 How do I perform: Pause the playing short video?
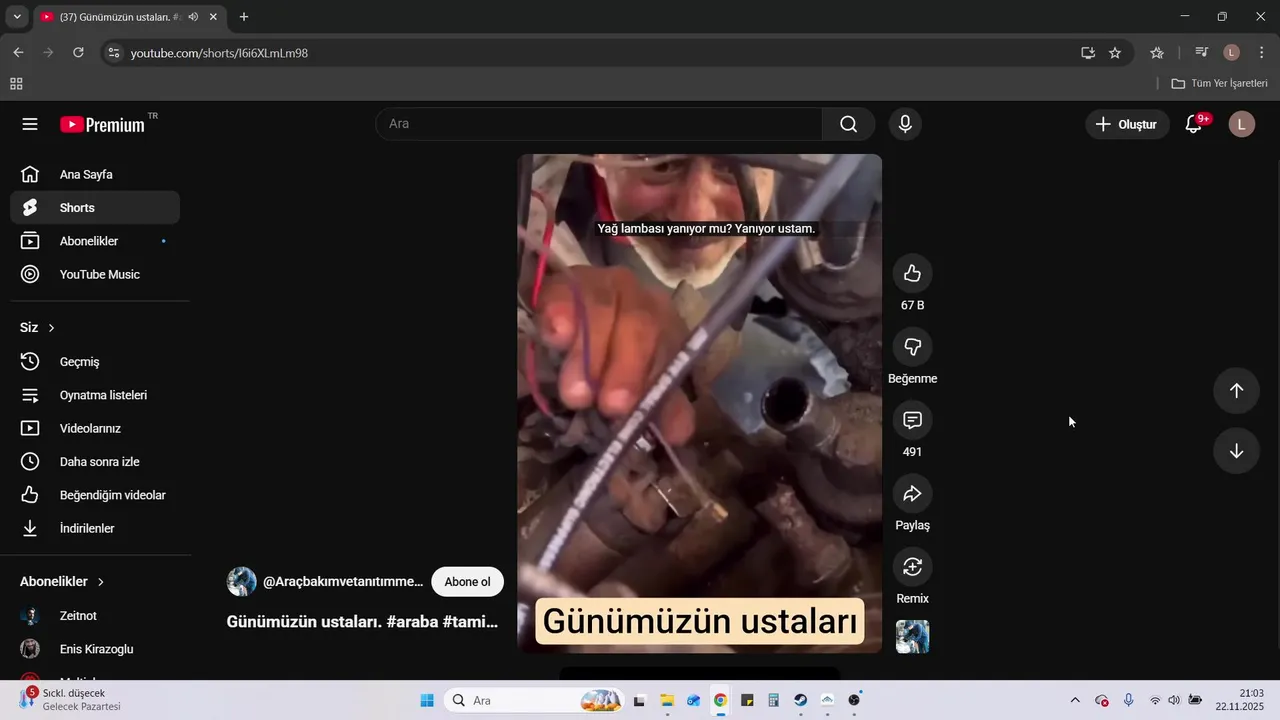699,404
